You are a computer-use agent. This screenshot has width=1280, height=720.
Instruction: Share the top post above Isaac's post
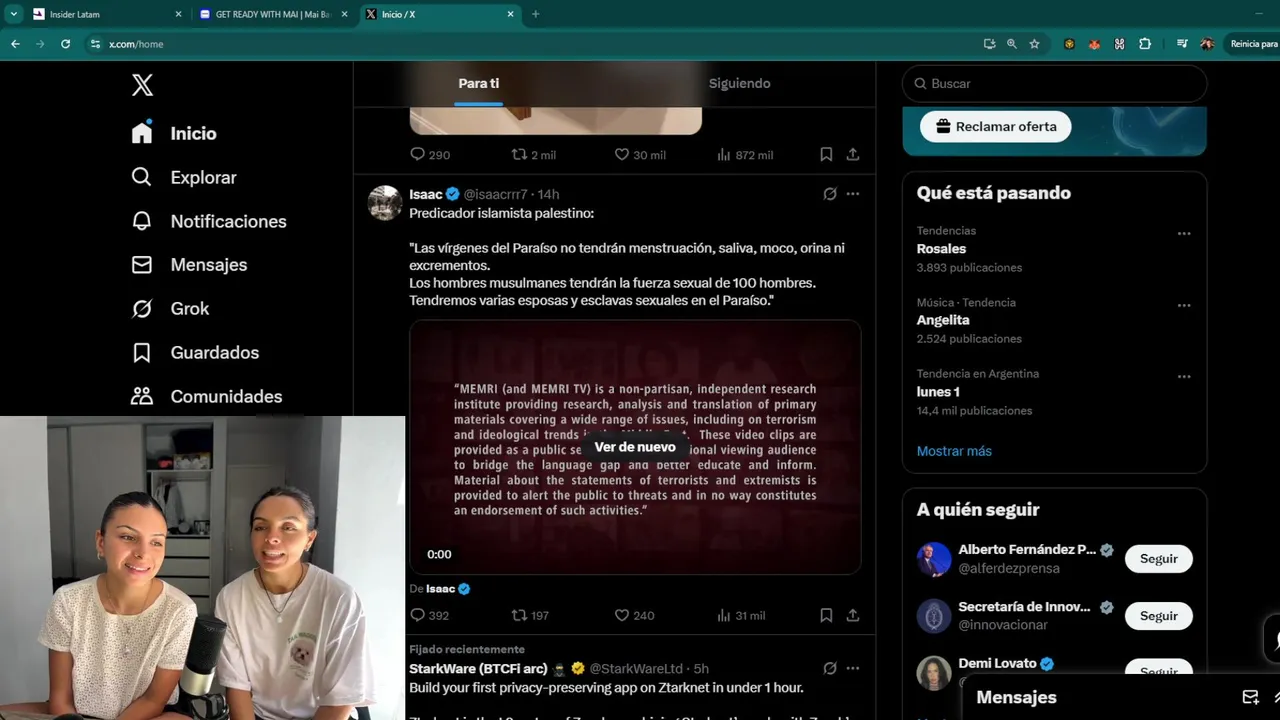coord(853,155)
